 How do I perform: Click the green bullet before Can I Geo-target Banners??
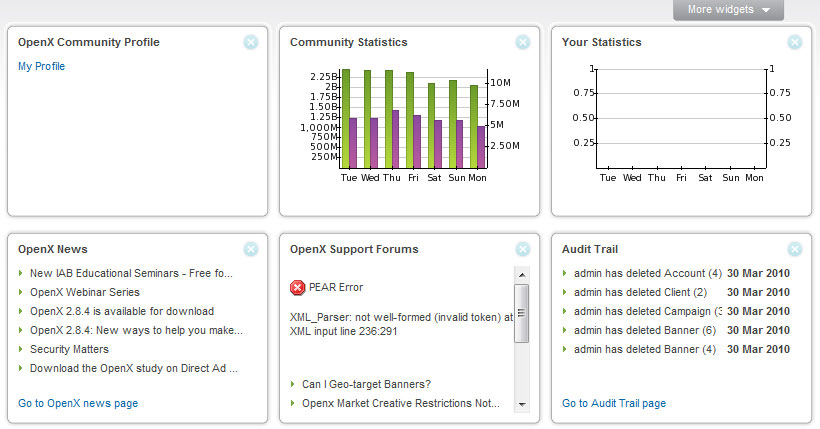(x=292, y=384)
